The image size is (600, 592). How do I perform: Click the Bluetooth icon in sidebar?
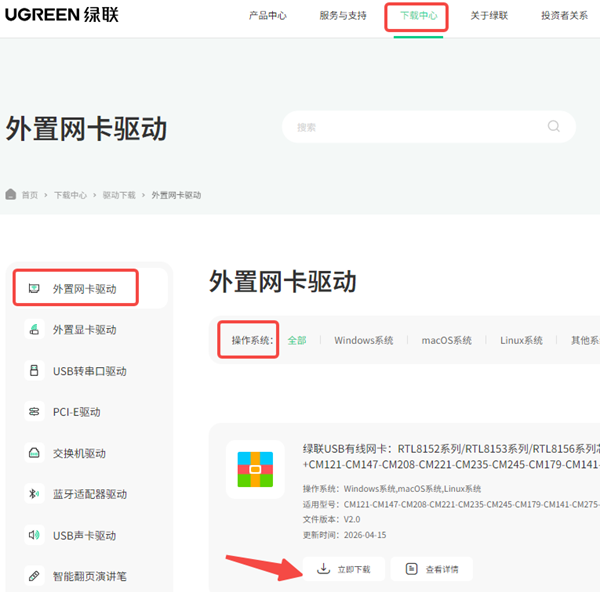34,494
